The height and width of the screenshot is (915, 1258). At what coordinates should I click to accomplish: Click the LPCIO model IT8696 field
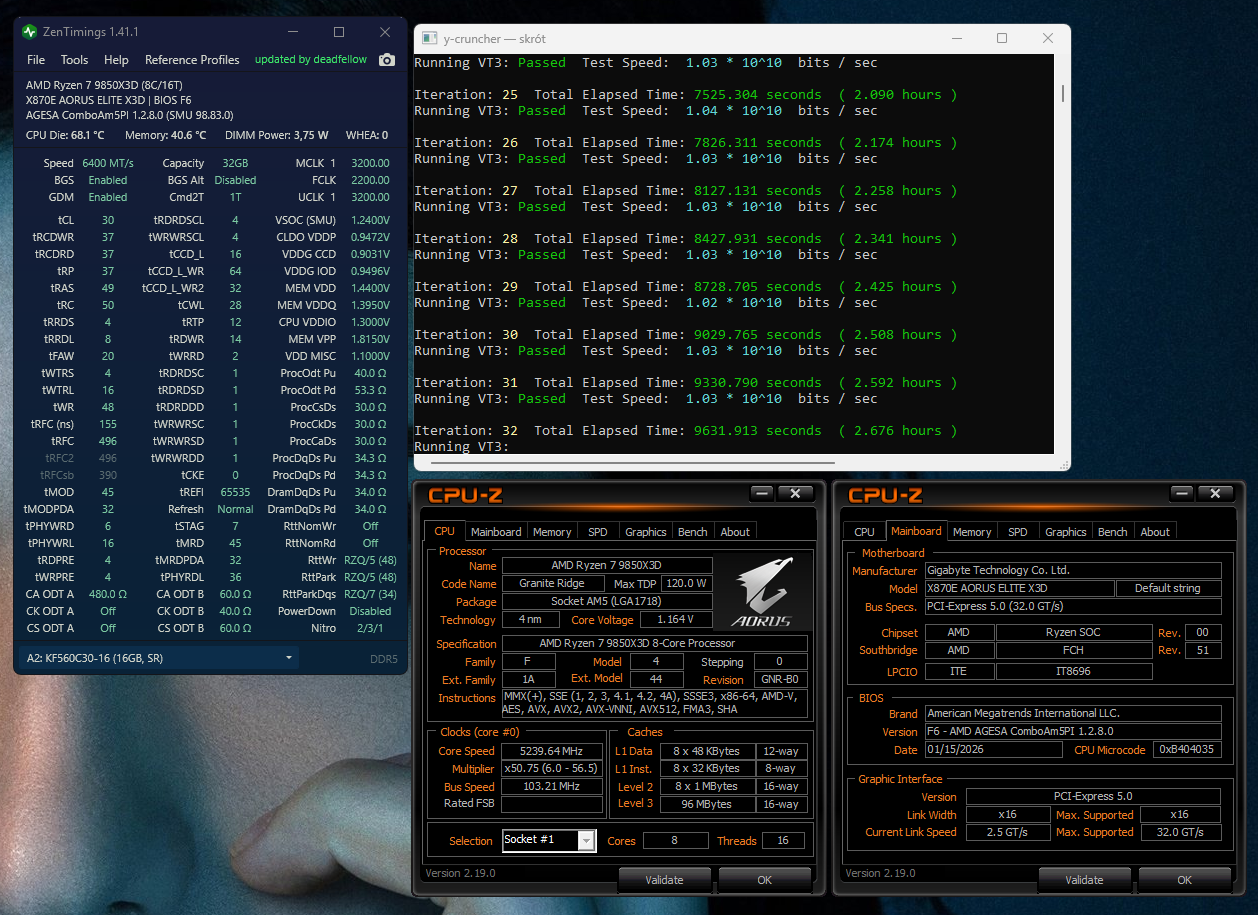[x=1074, y=671]
